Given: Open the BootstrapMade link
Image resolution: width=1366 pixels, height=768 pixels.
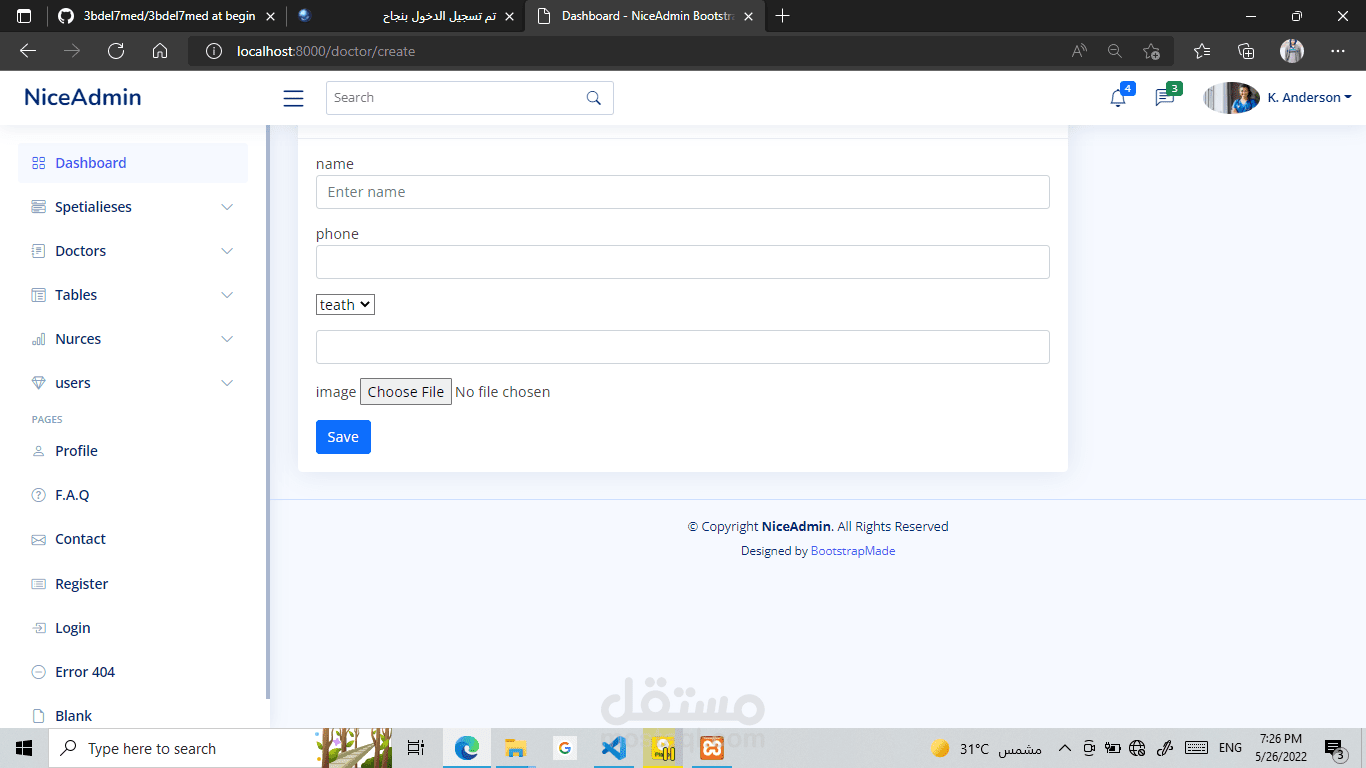Looking at the screenshot, I should click(853, 551).
